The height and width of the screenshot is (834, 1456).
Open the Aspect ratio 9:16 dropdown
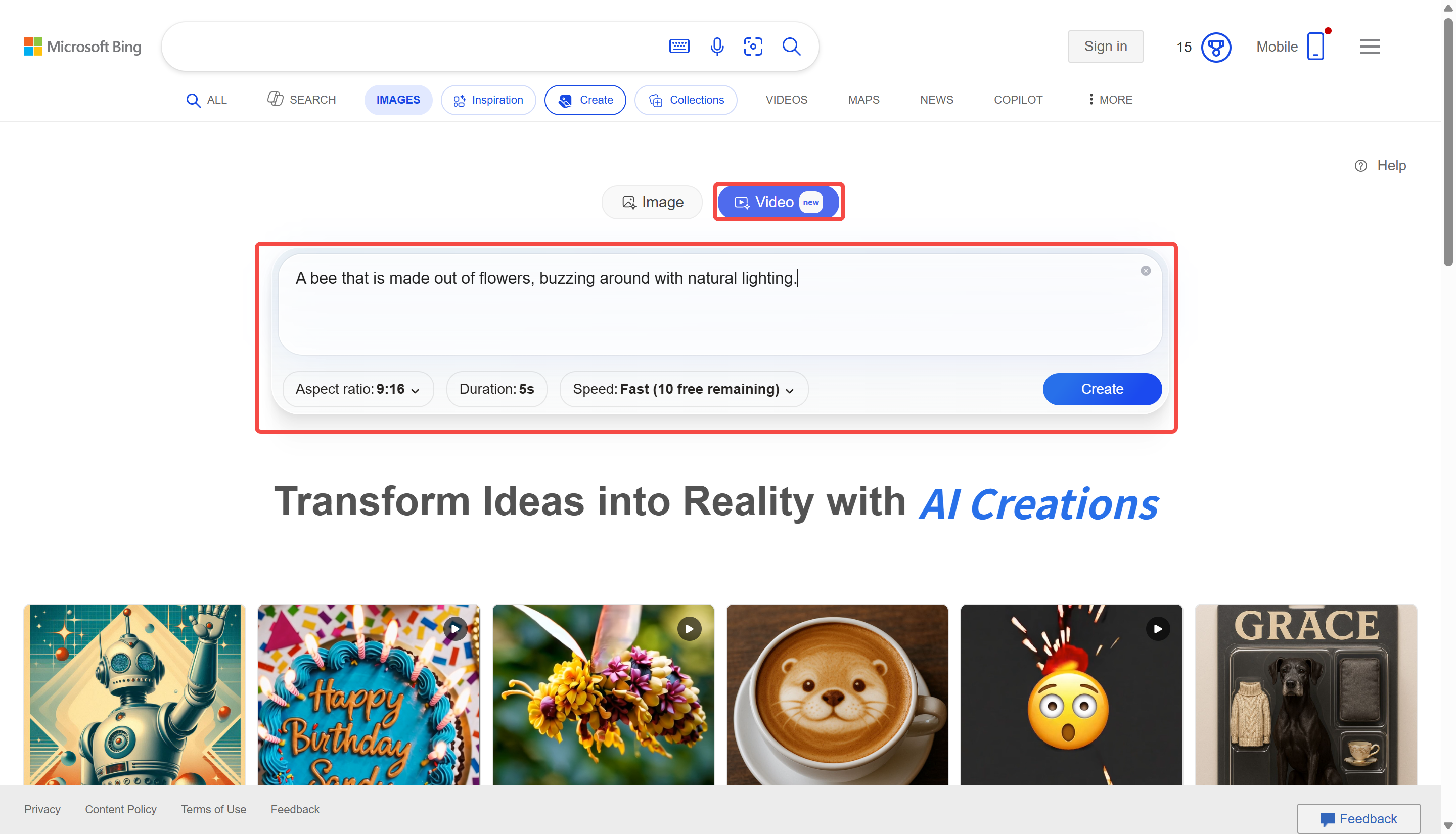click(357, 389)
